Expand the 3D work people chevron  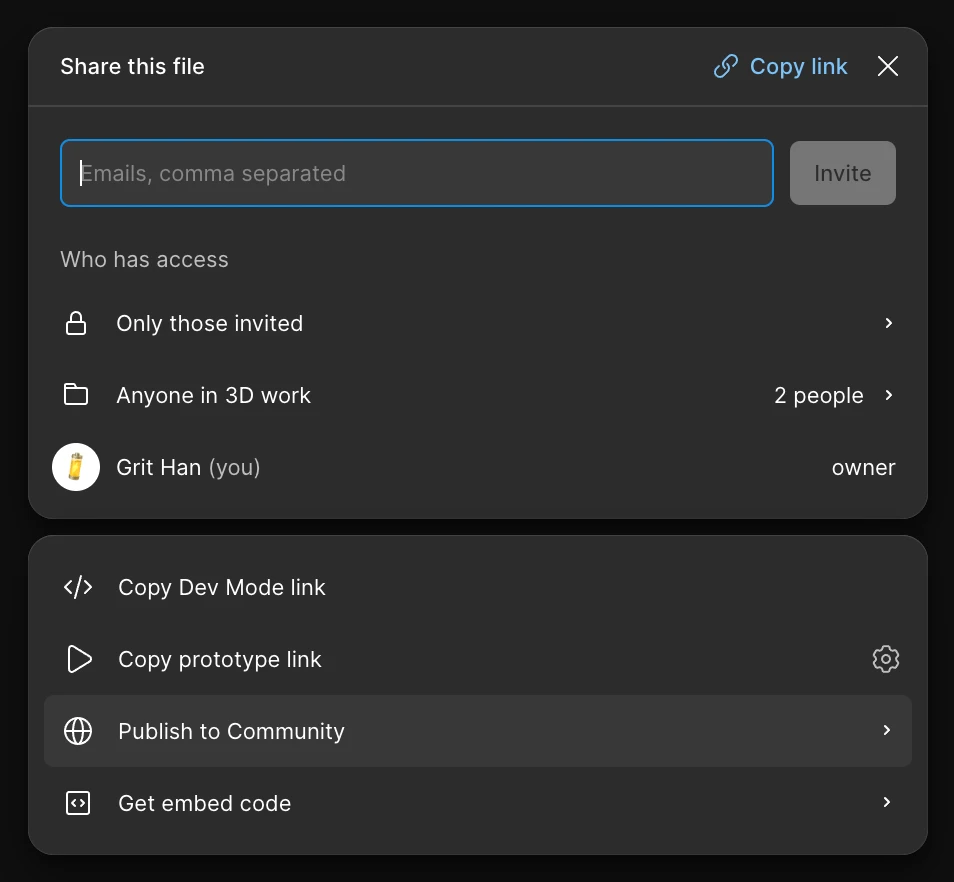point(888,395)
